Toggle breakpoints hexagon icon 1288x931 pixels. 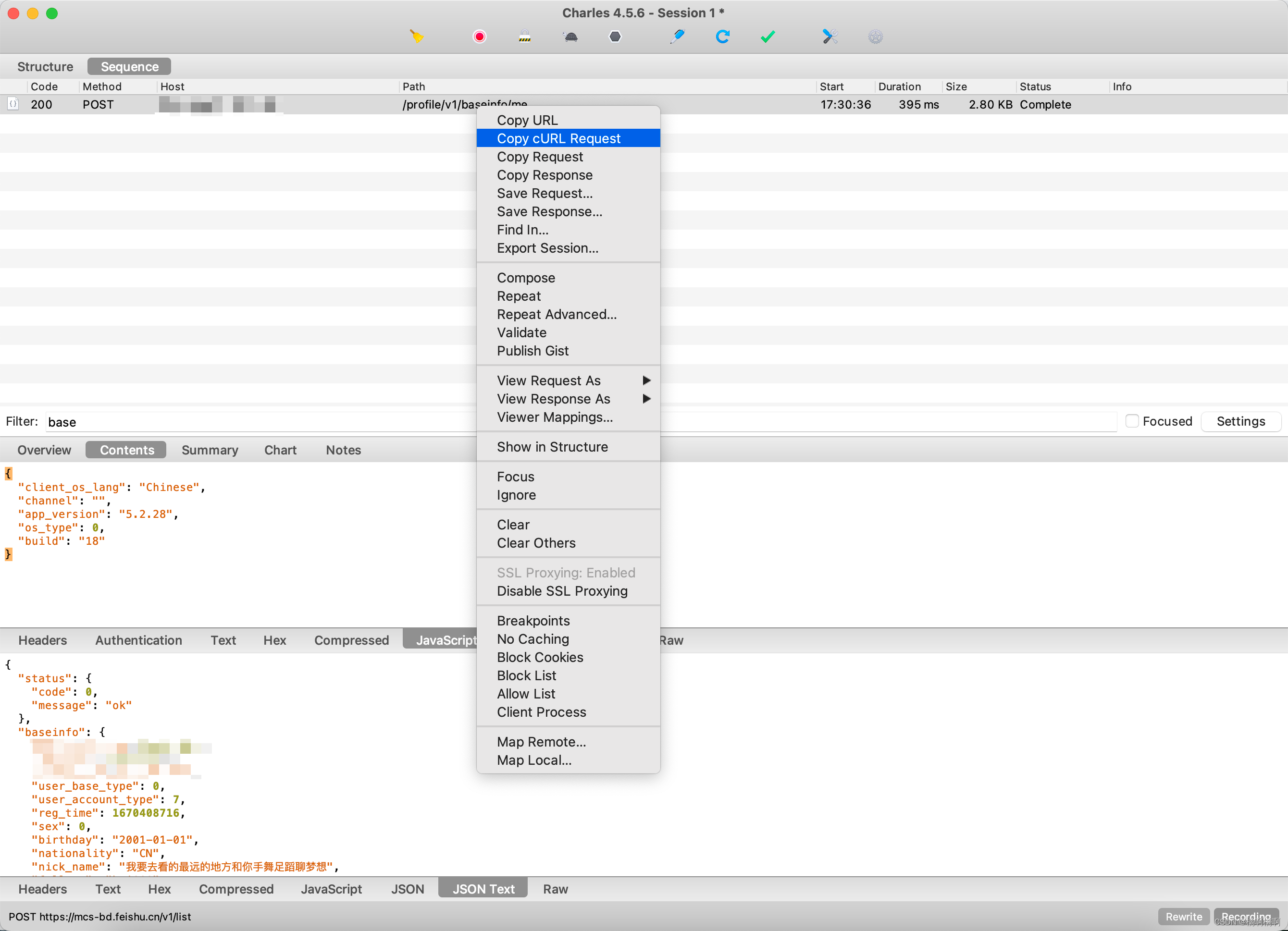(x=615, y=37)
